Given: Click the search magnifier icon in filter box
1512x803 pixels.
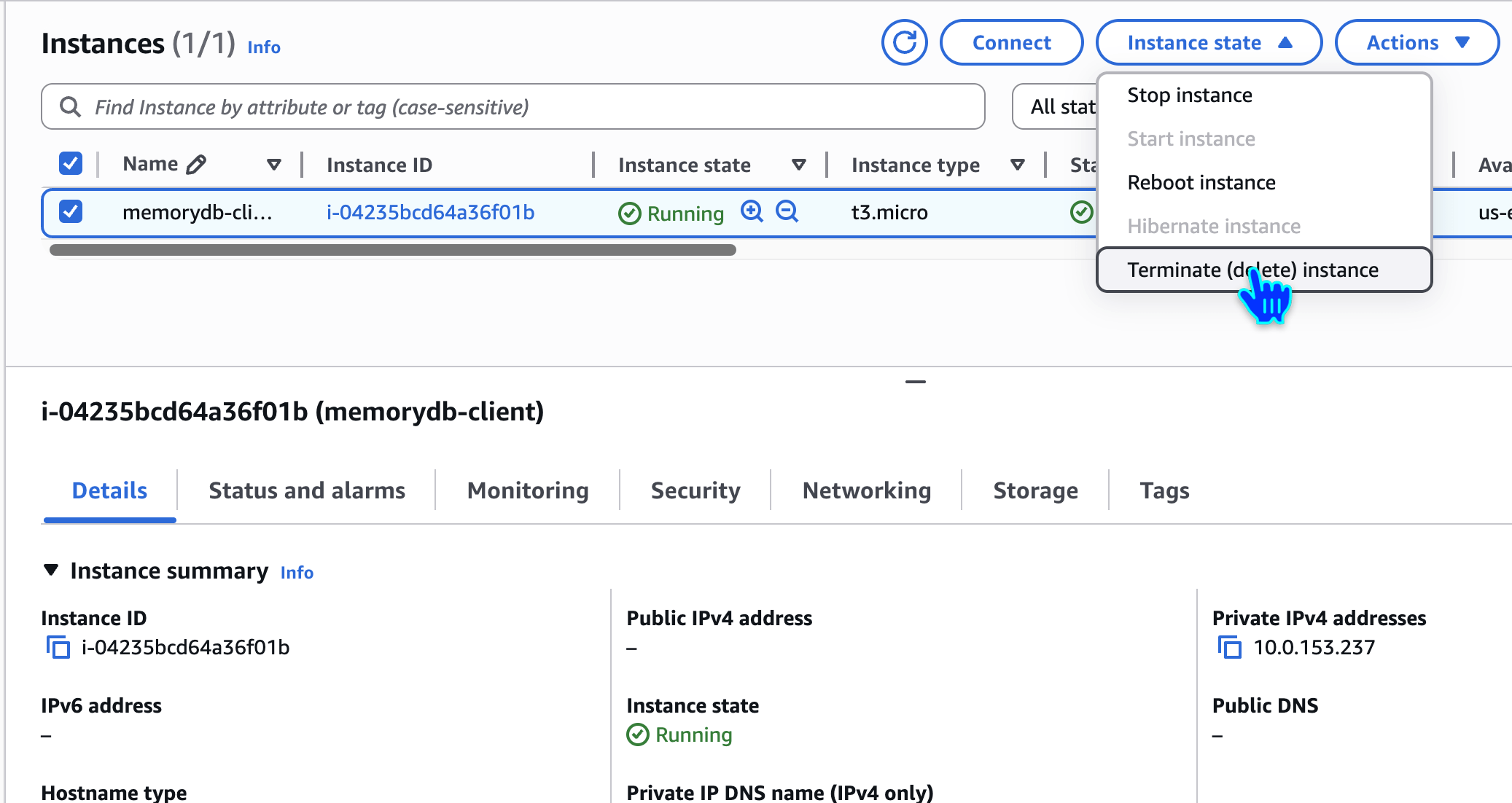Looking at the screenshot, I should (x=70, y=107).
